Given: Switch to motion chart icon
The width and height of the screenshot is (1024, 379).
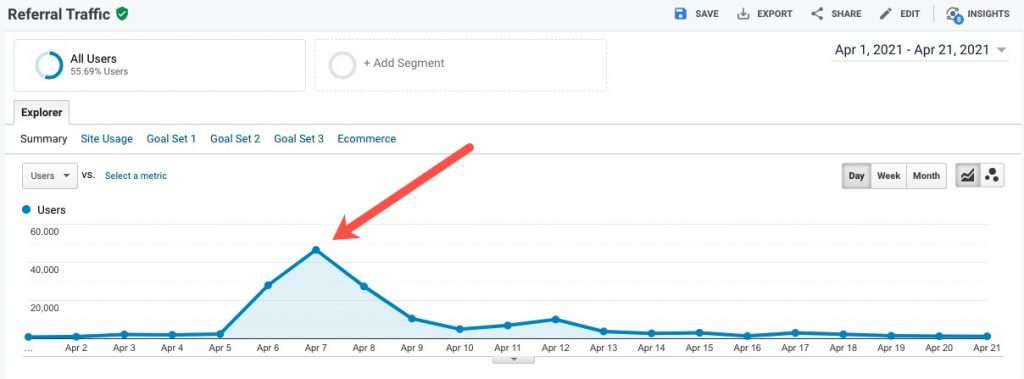Looking at the screenshot, I should click(x=992, y=176).
